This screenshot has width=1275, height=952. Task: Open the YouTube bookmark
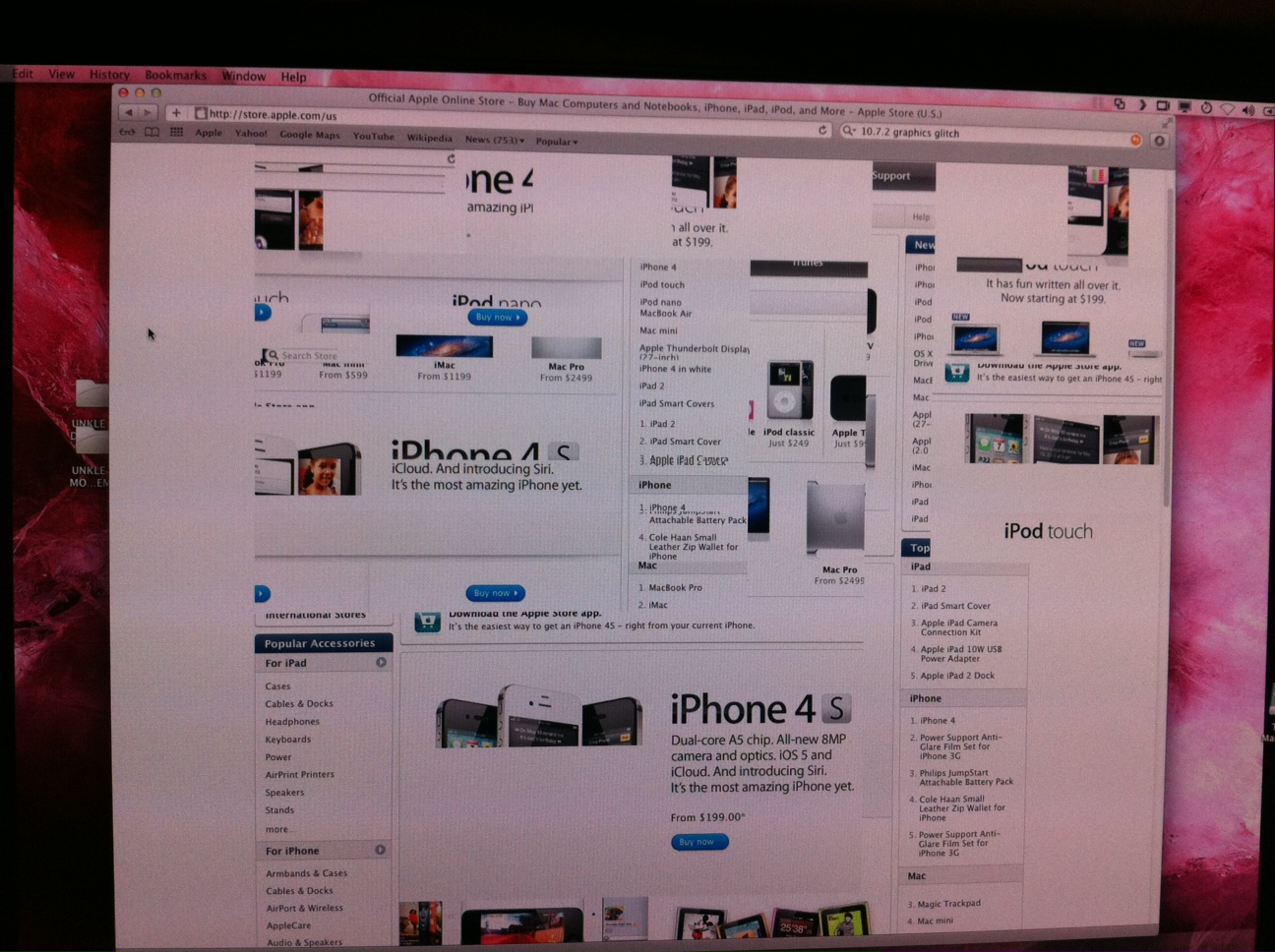pos(374,137)
